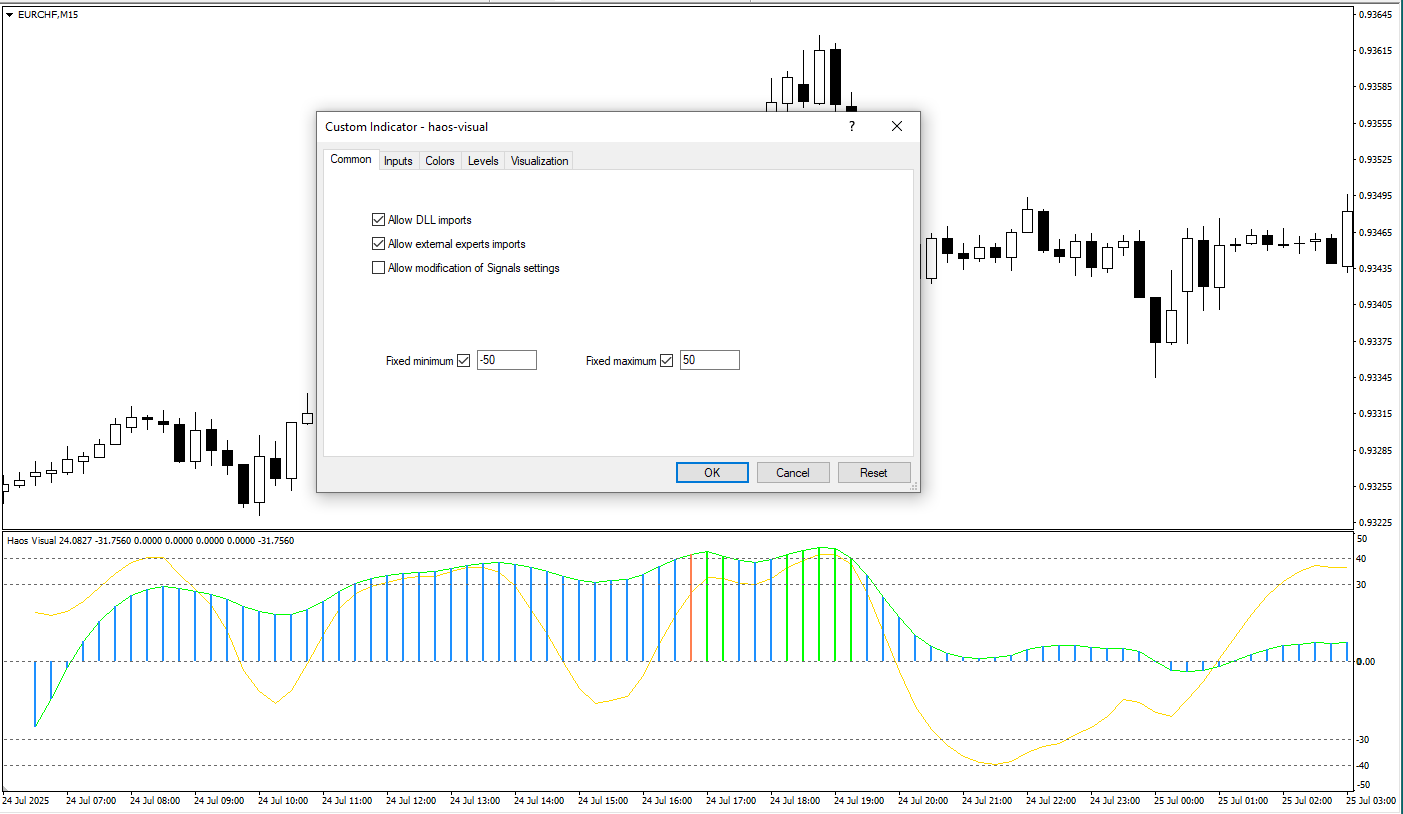Switch to the Inputs tab
This screenshot has width=1403, height=814.
pos(398,161)
